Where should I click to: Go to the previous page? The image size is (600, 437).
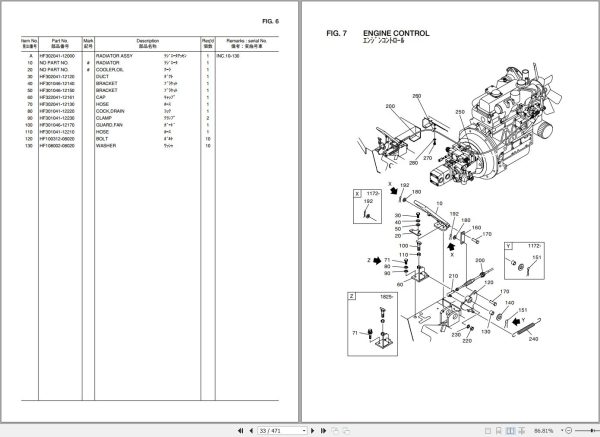[251, 431]
